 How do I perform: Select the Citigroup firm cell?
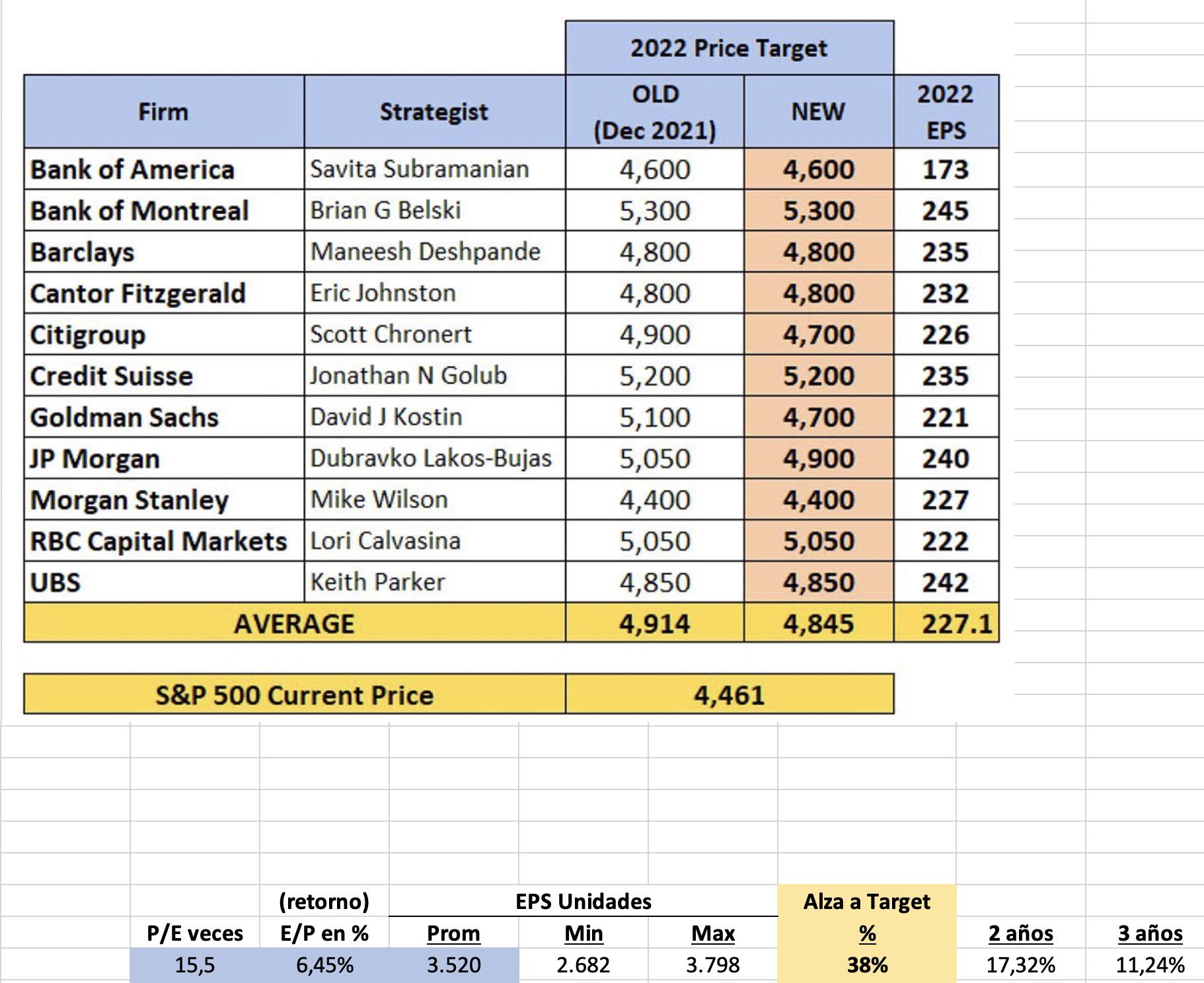pos(164,334)
